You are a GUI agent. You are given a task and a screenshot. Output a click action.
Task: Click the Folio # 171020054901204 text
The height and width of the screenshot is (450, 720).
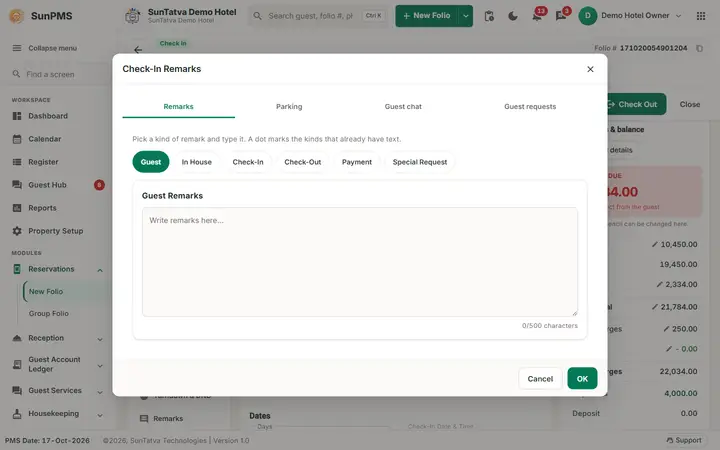641,48
